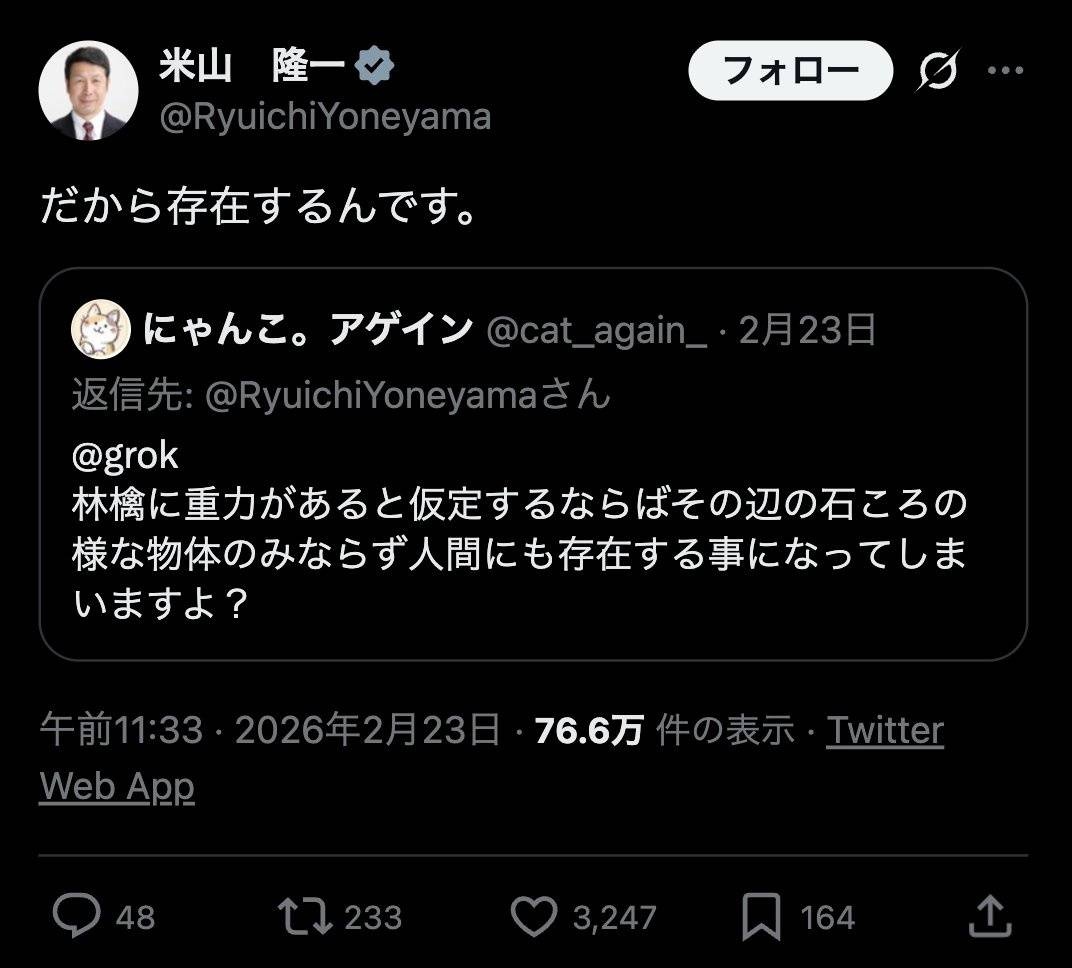Click the Twitter Web App source link

pos(885,731)
